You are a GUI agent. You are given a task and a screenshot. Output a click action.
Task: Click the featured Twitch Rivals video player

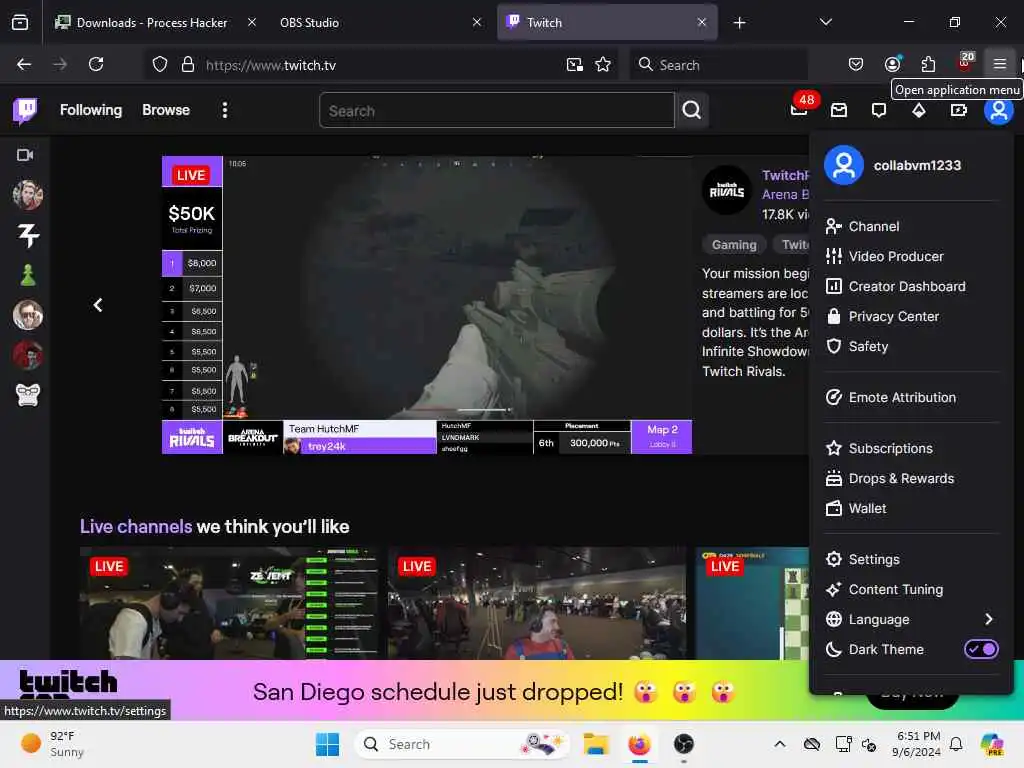(x=426, y=304)
